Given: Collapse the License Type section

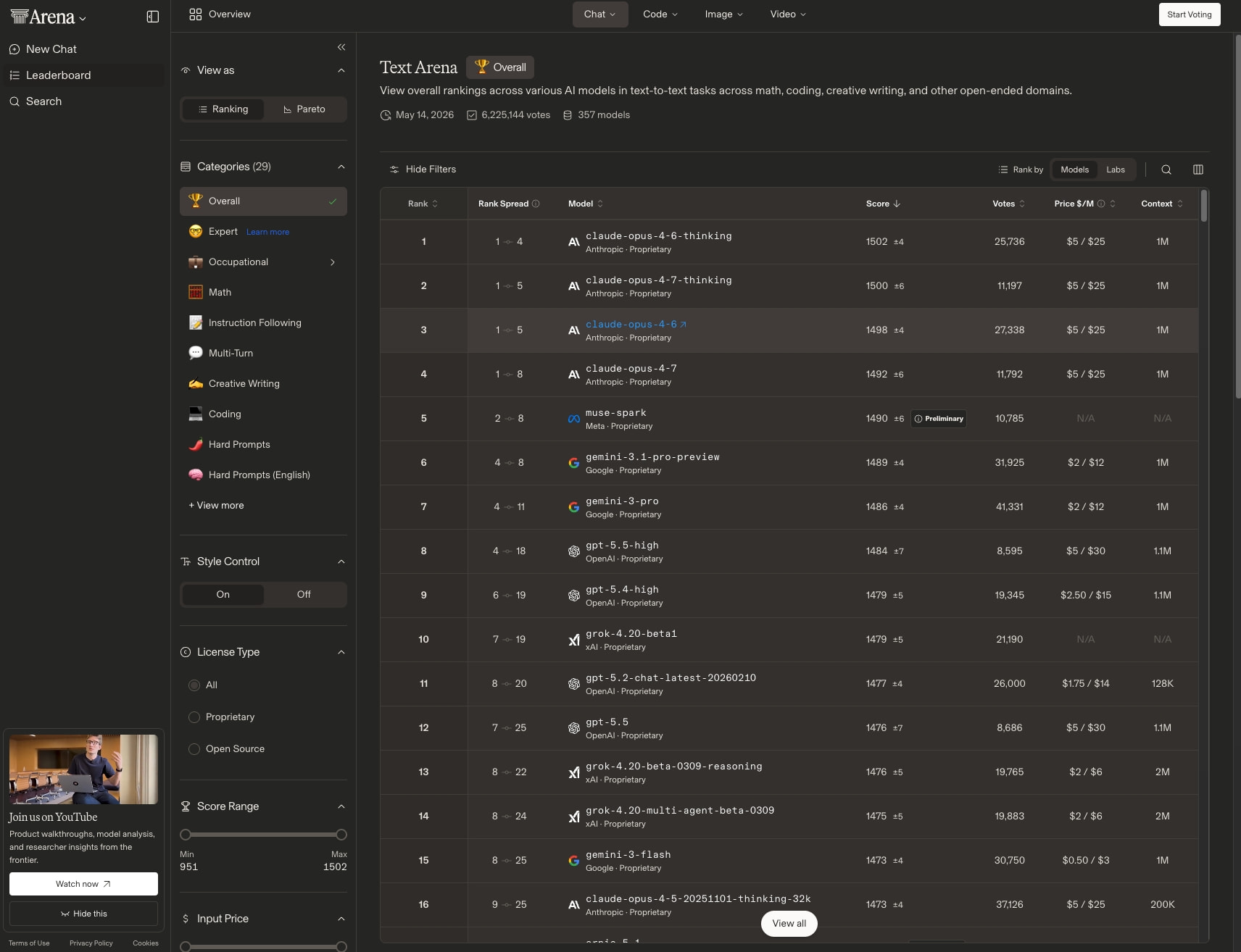Looking at the screenshot, I should click(341, 652).
